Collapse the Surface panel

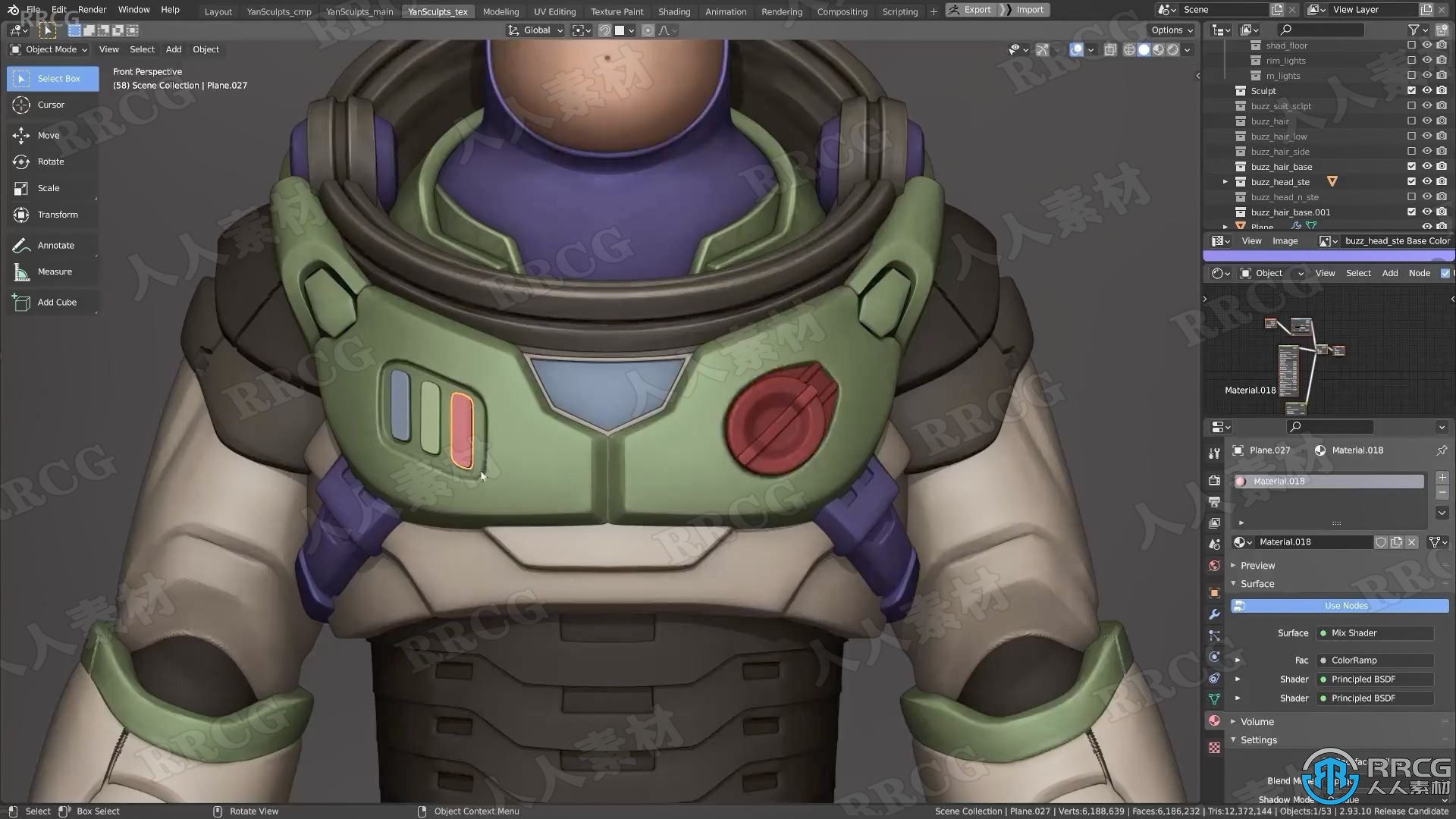click(1233, 584)
